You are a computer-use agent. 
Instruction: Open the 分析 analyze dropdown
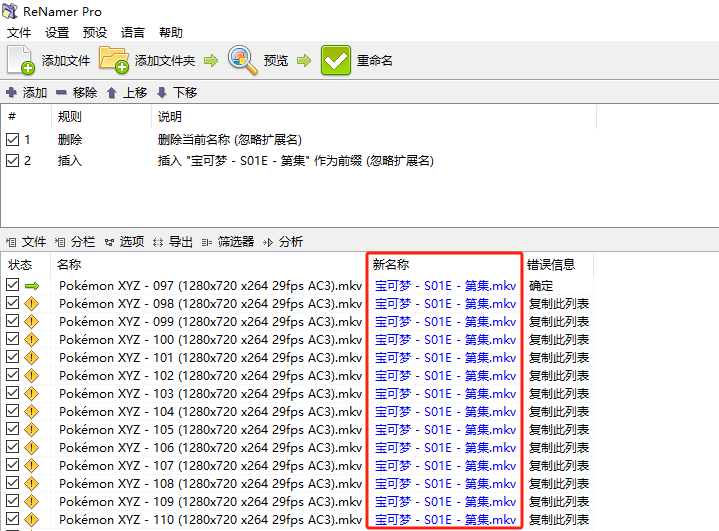click(291, 242)
